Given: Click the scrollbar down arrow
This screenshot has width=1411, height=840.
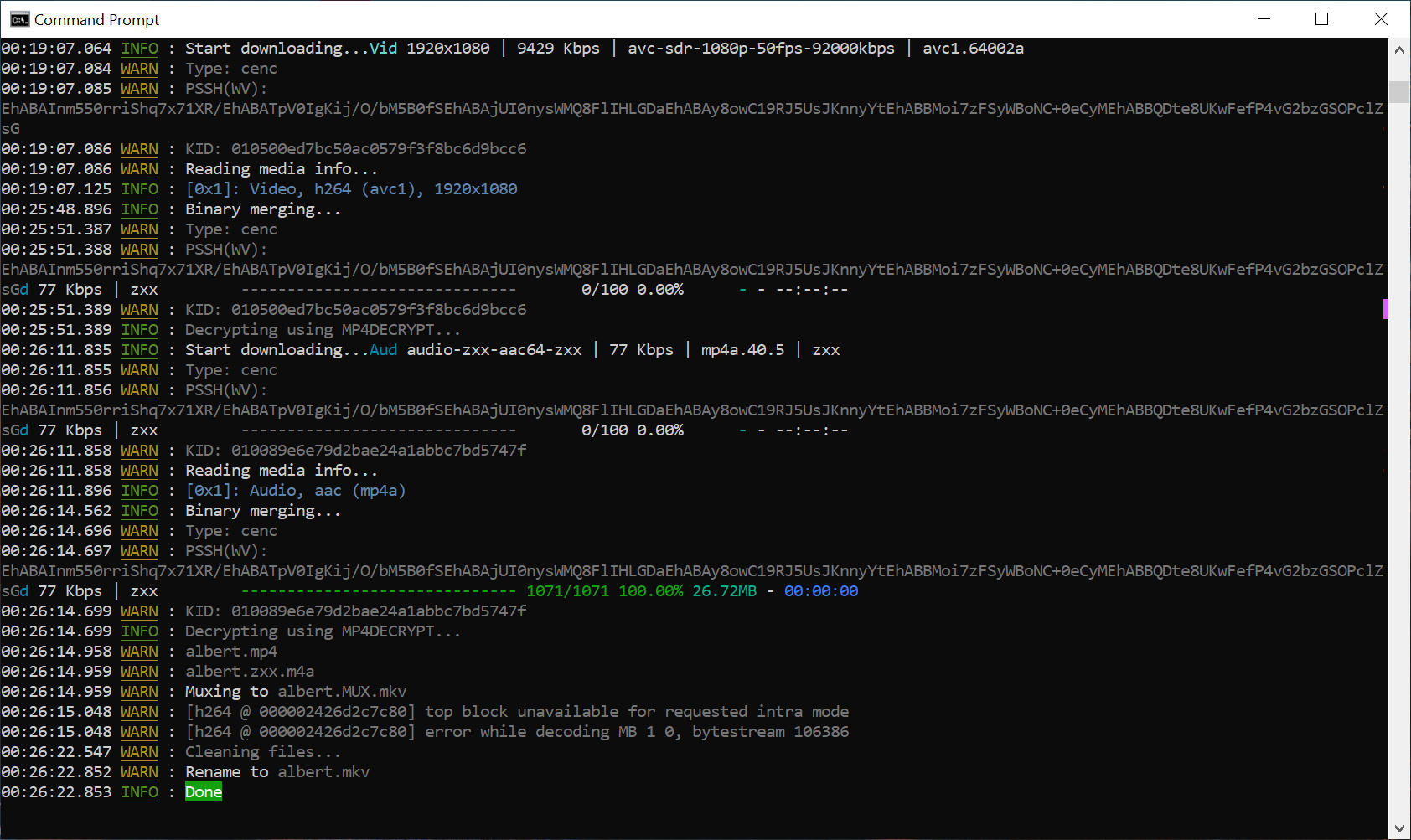Looking at the screenshot, I should tap(1399, 828).
